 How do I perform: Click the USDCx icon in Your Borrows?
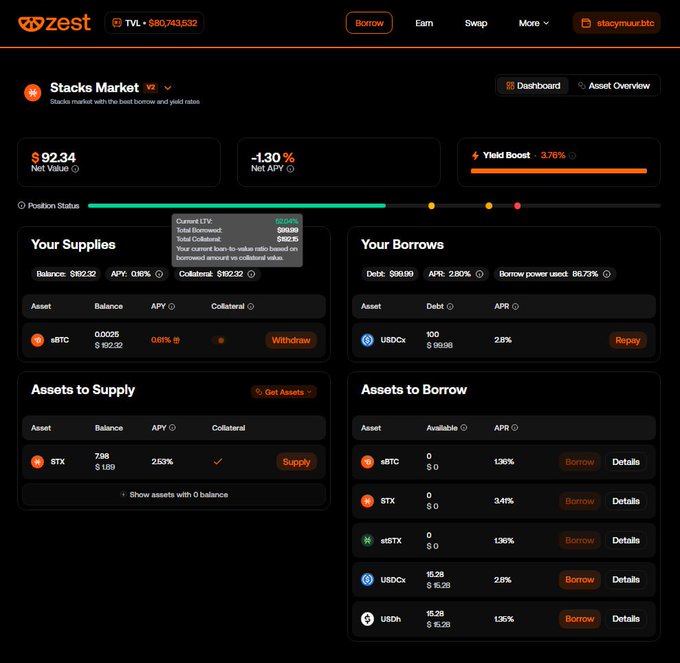pyautogui.click(x=367, y=340)
